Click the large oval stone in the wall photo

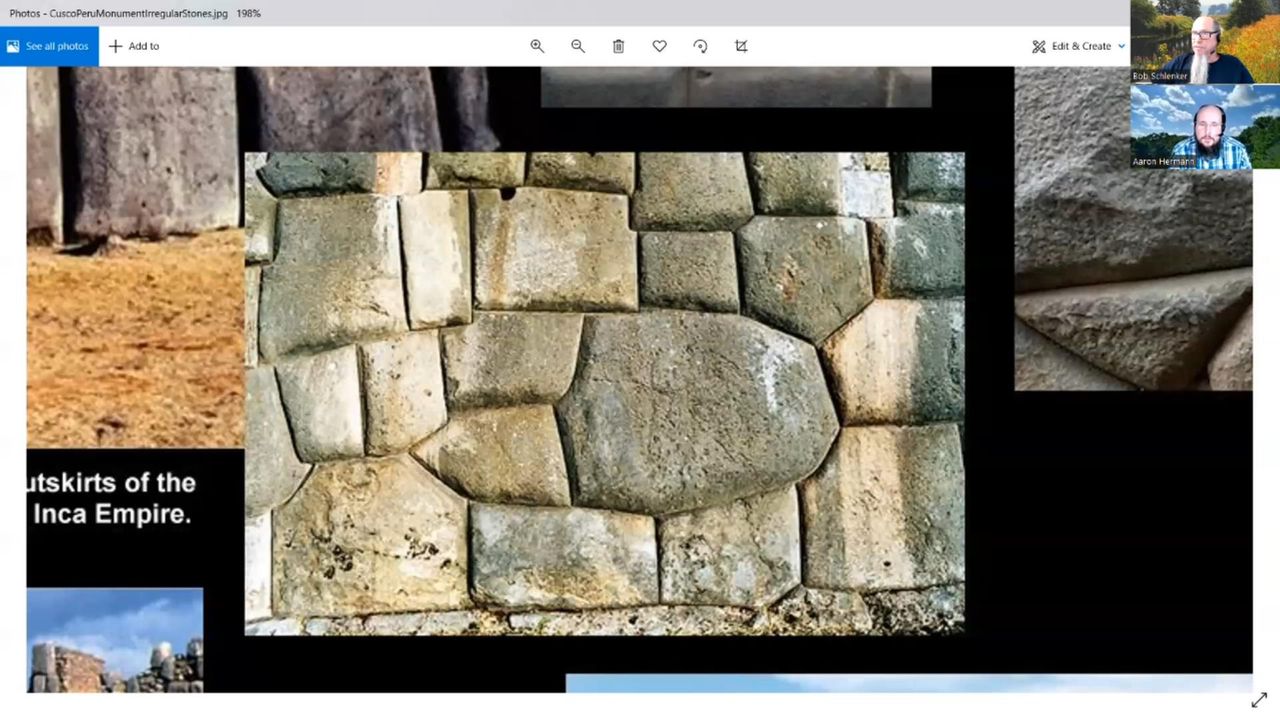tap(695, 410)
